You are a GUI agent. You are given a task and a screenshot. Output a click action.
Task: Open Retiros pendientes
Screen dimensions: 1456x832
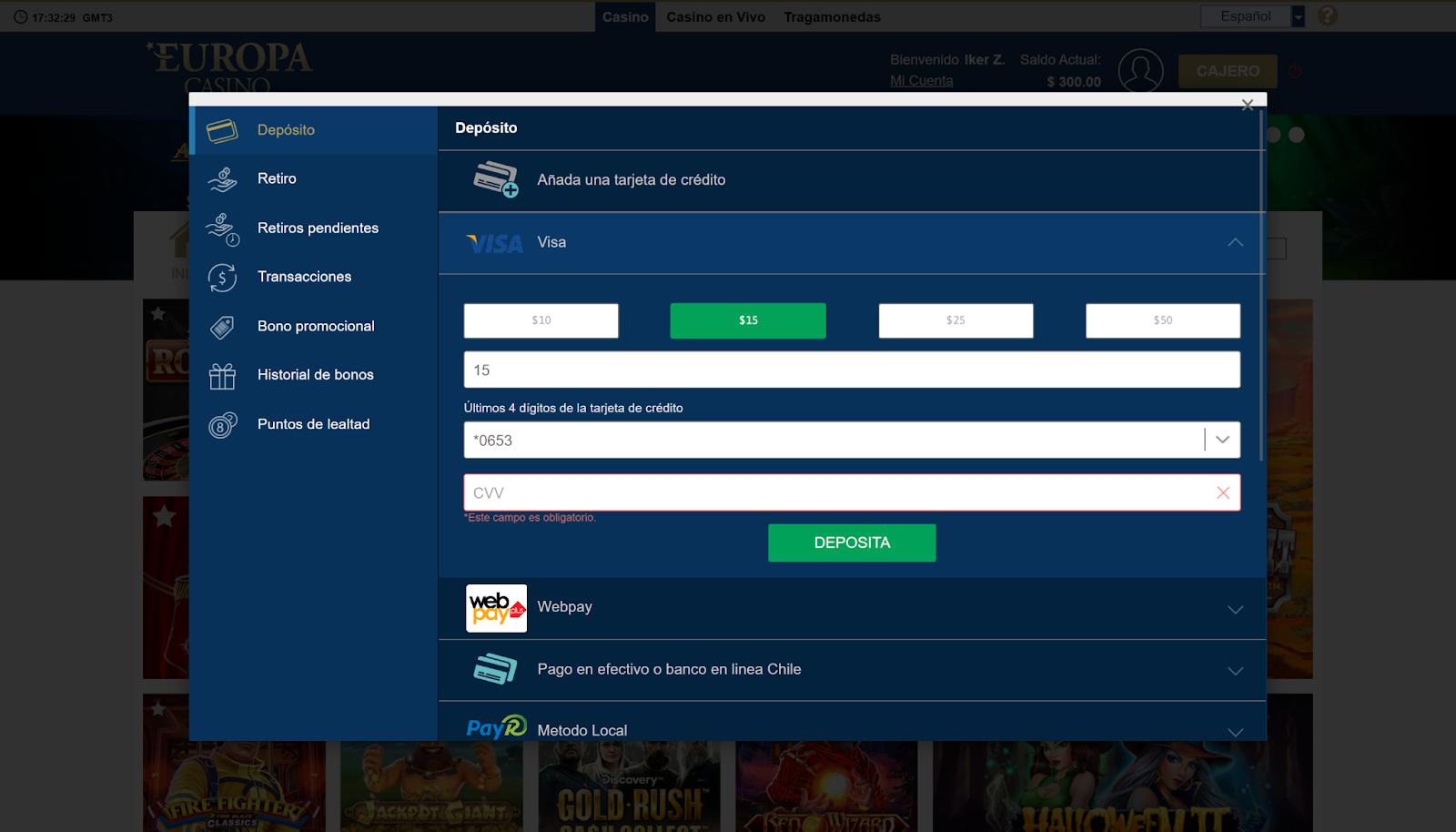[x=314, y=228]
